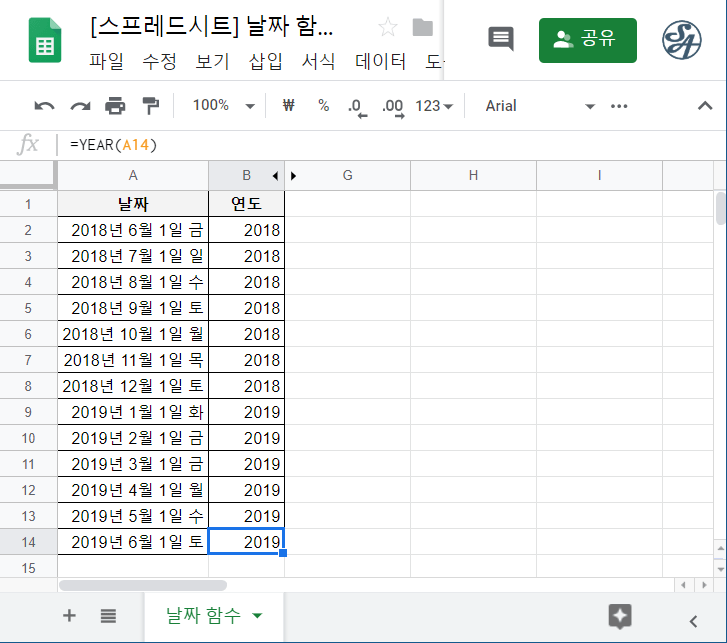Viewport: 727px width, 643px height.
Task: Open the 데이터 menu
Action: (x=381, y=62)
